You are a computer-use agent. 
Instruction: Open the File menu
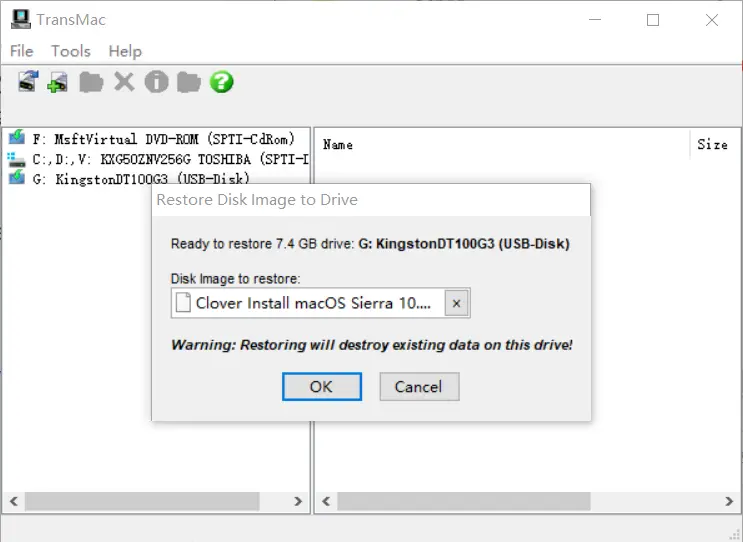[21, 51]
